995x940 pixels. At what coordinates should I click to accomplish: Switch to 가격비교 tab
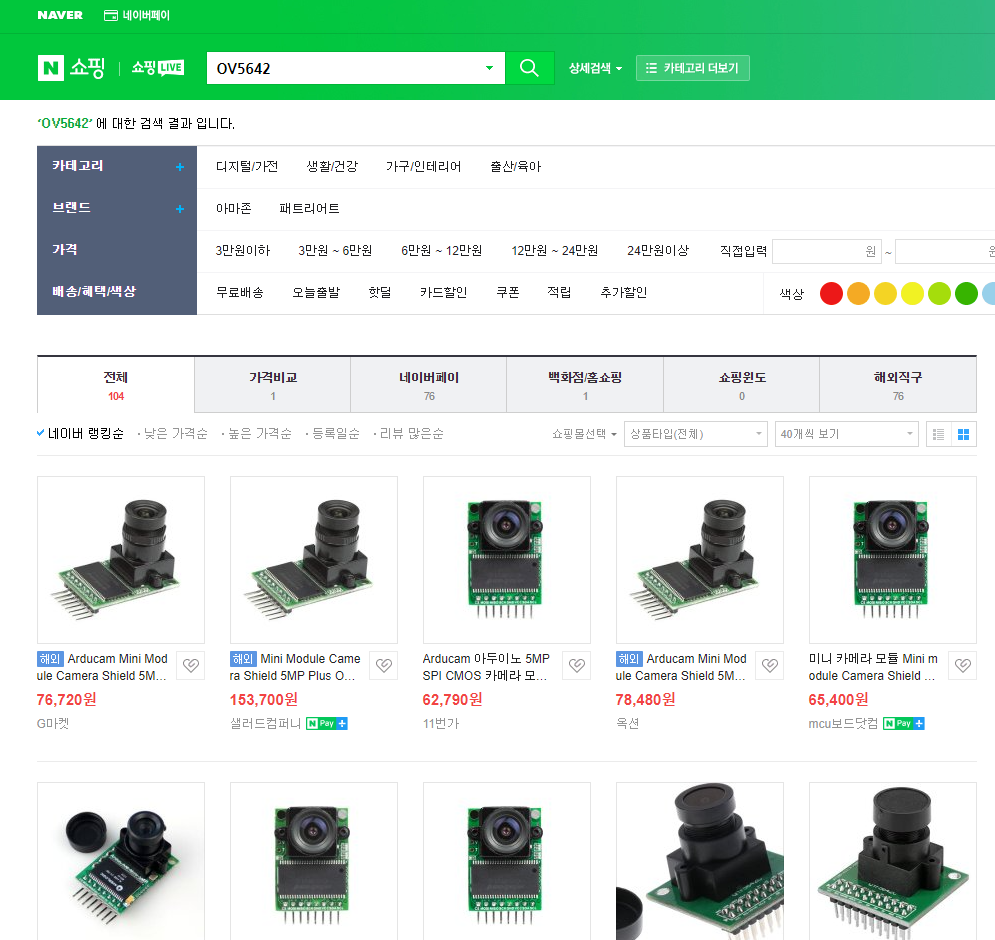tap(272, 385)
